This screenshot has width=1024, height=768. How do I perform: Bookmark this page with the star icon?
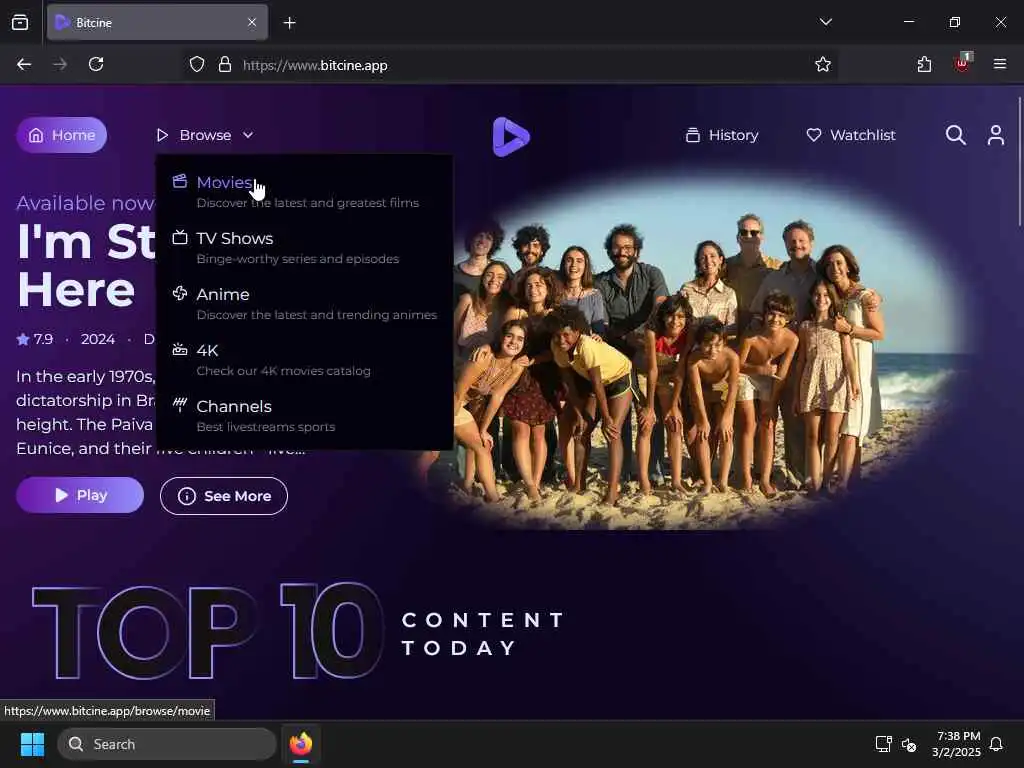[x=823, y=65]
